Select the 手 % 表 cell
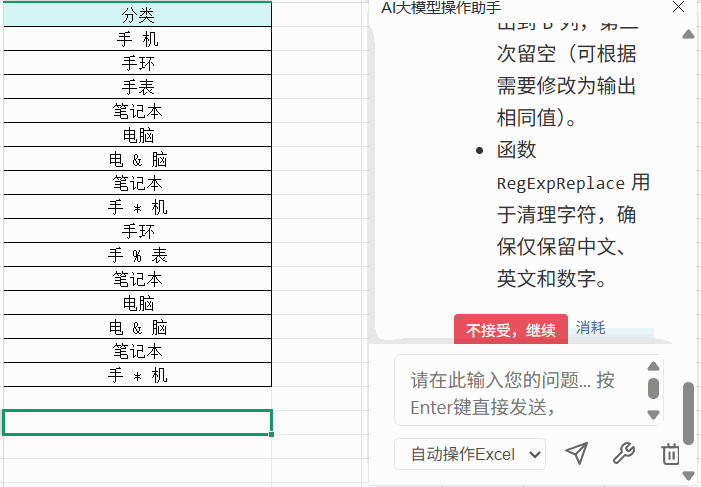Screen dimensions: 701x487 137,255
